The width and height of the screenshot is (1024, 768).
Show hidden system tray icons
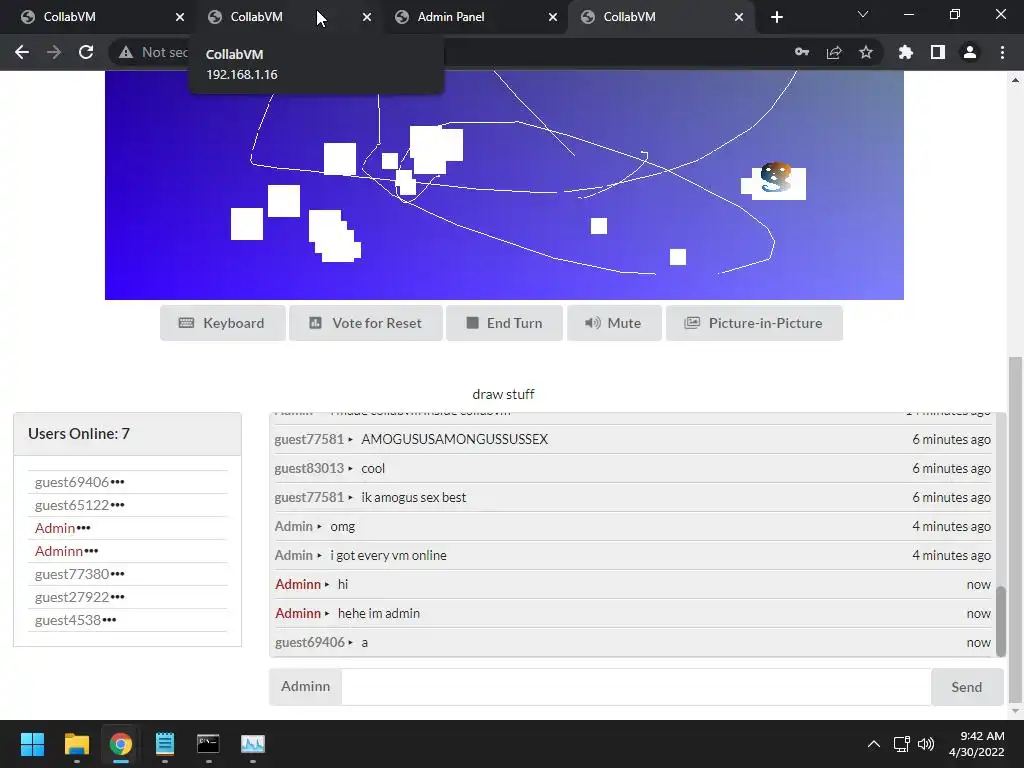tap(874, 744)
